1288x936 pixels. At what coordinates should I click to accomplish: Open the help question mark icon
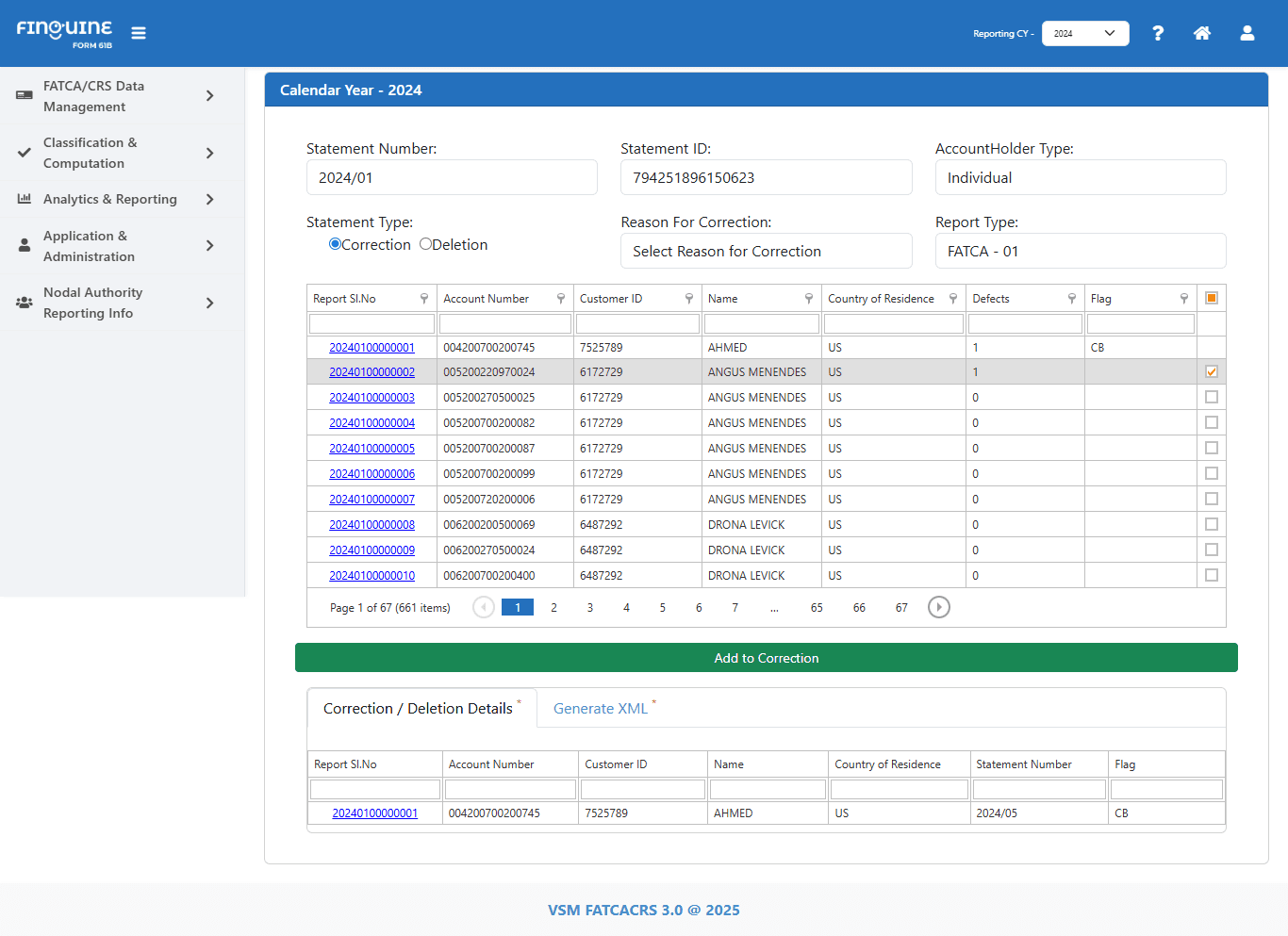coord(1158,33)
